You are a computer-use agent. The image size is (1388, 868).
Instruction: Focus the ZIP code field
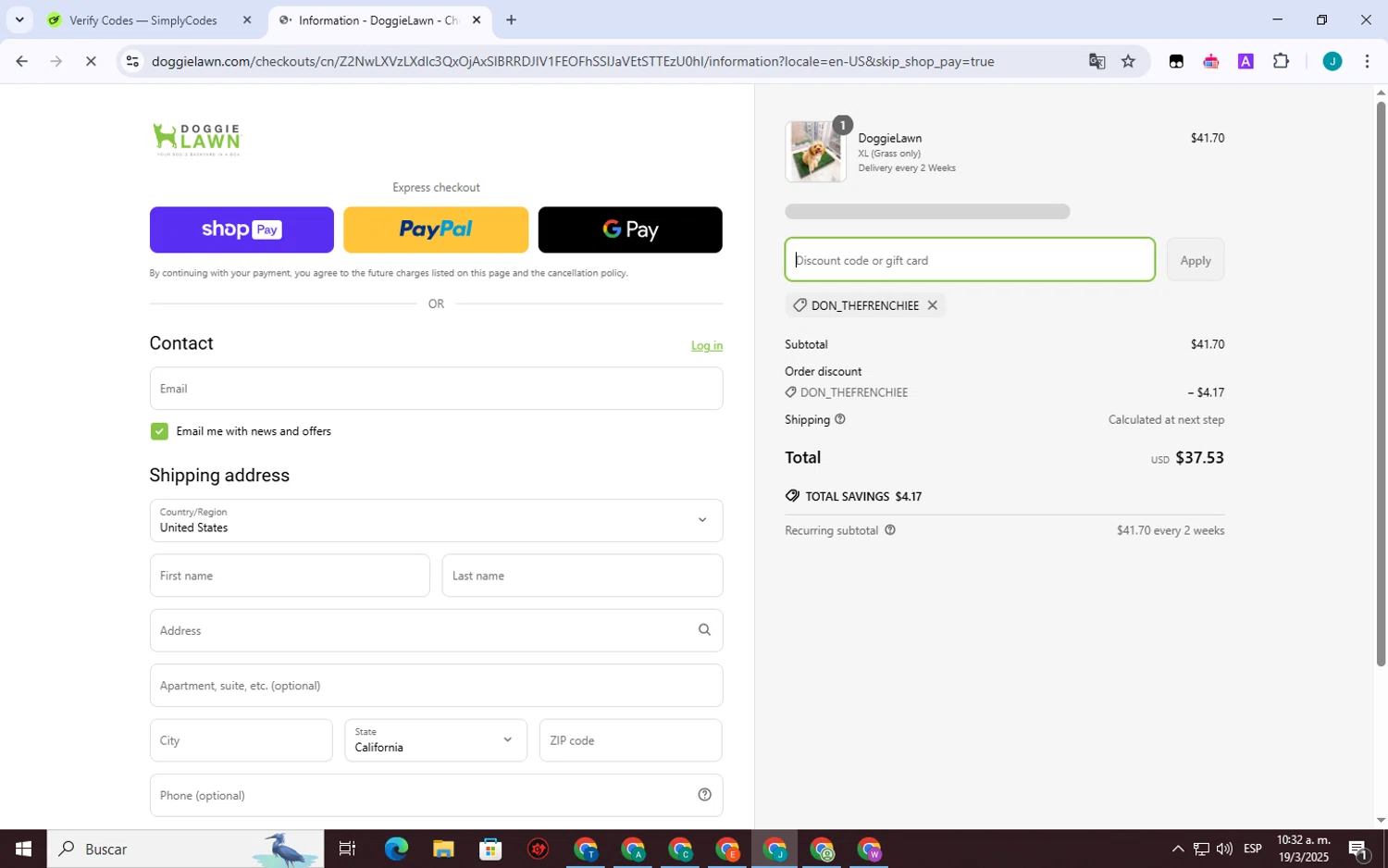point(630,740)
